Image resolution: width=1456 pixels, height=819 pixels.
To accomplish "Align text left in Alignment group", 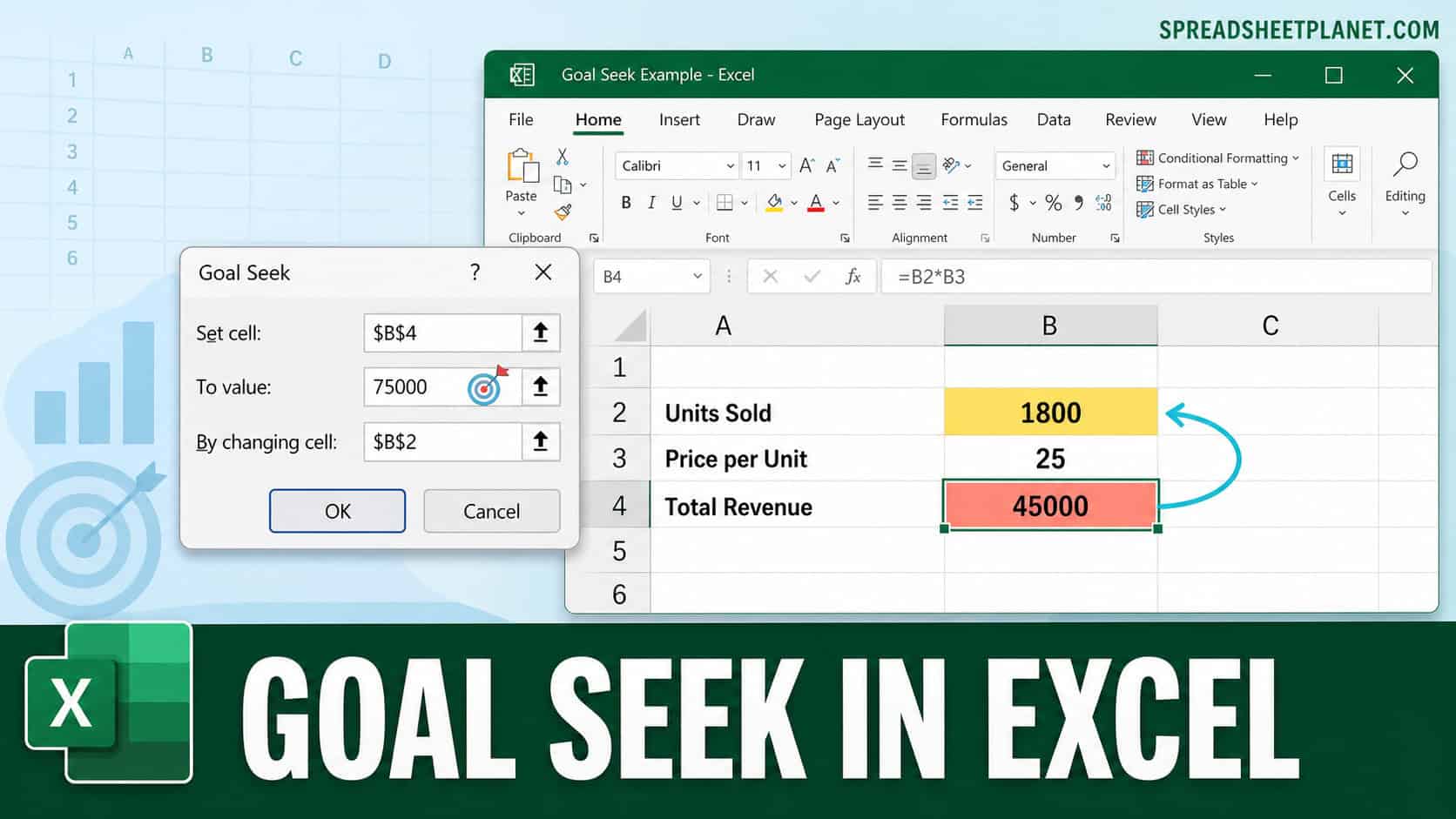I will tap(875, 203).
